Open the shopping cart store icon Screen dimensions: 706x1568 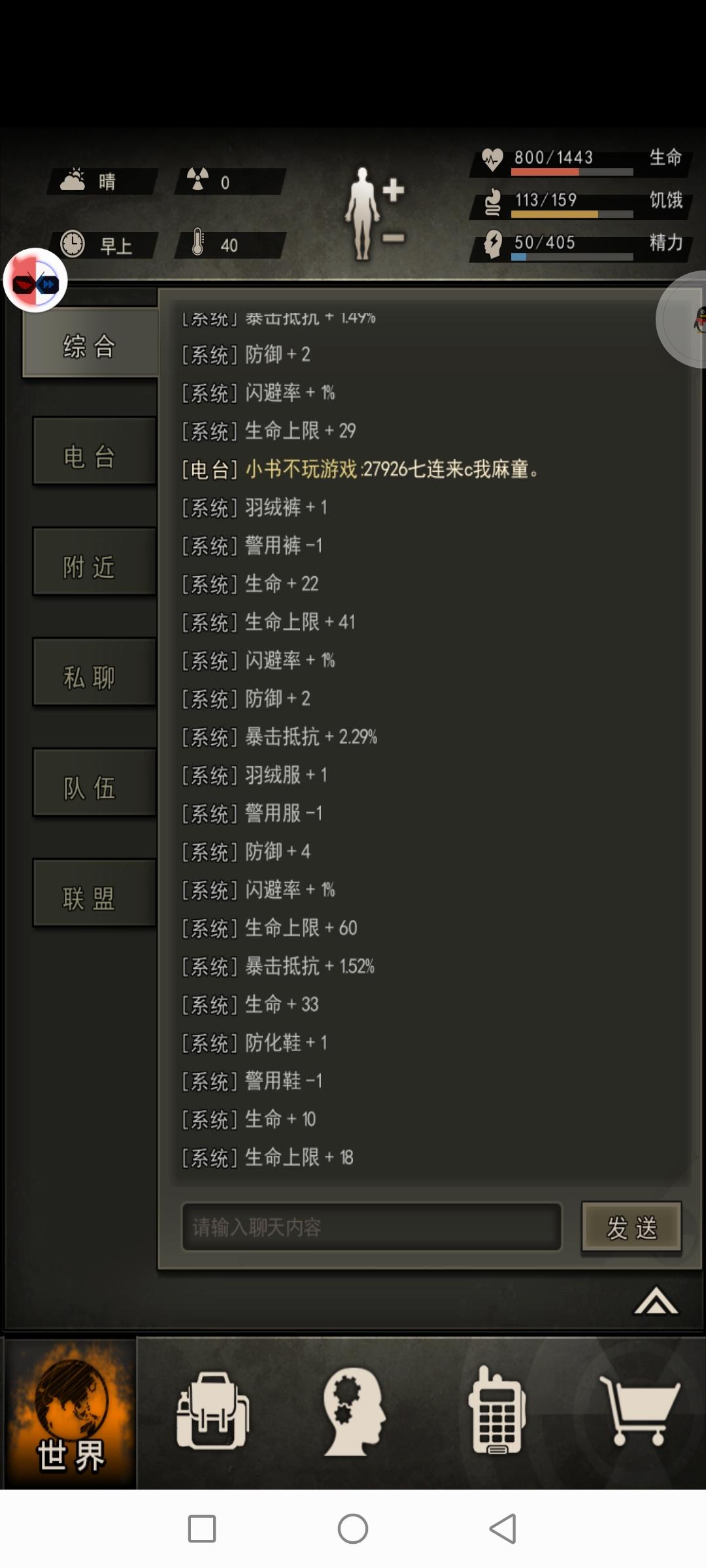(639, 1411)
